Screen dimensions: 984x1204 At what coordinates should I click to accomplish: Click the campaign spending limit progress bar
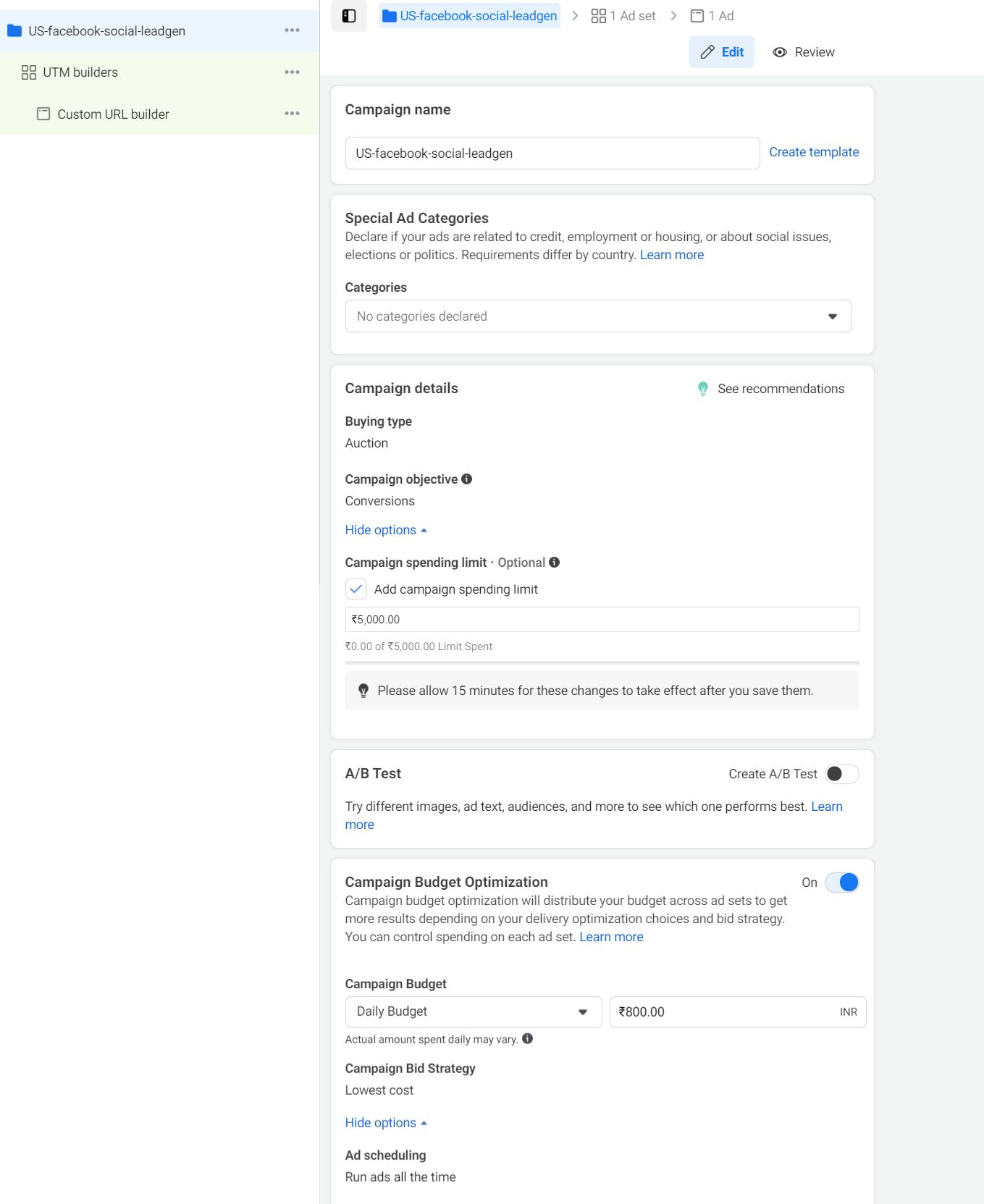tap(602, 662)
